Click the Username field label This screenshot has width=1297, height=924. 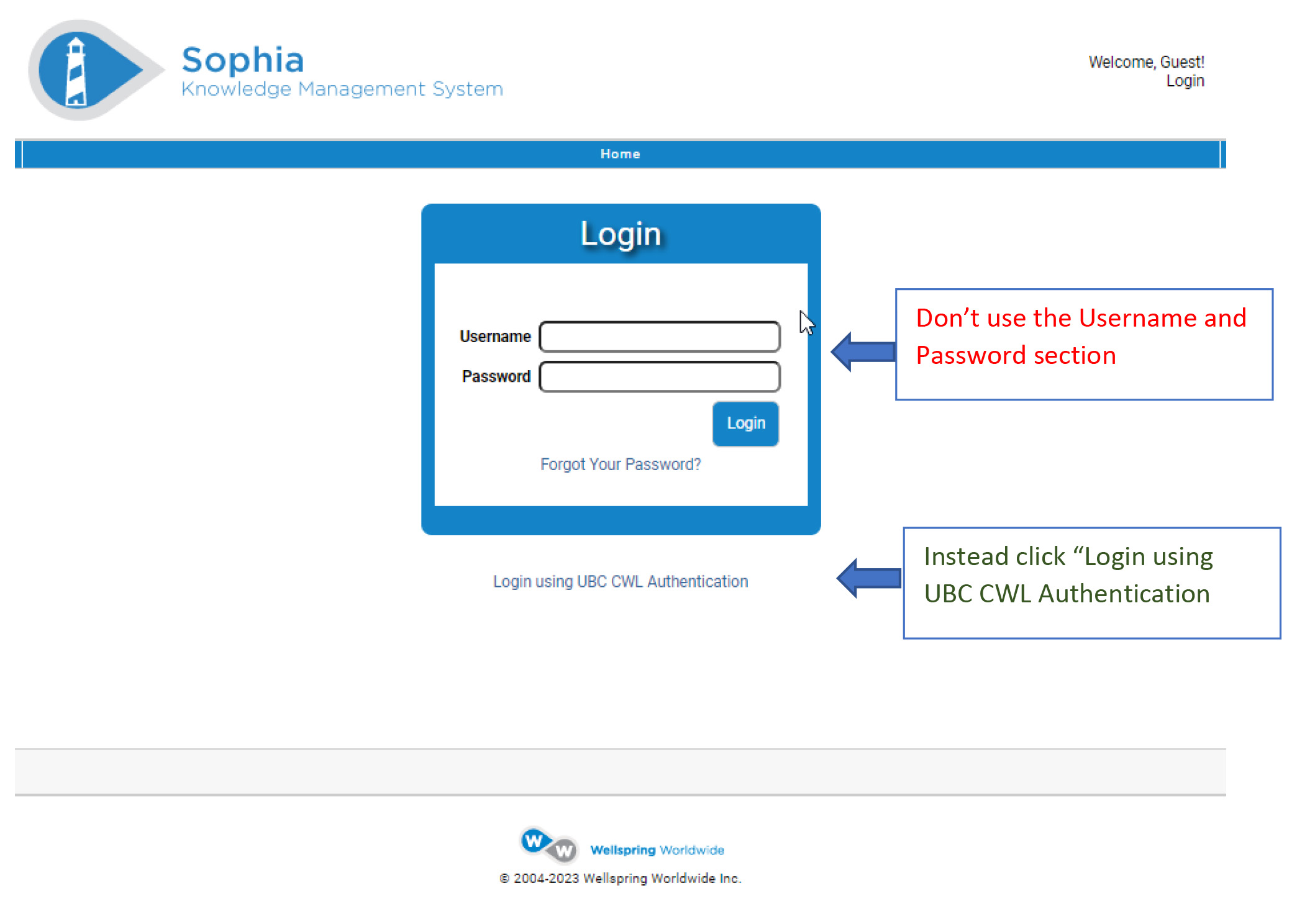pos(495,336)
